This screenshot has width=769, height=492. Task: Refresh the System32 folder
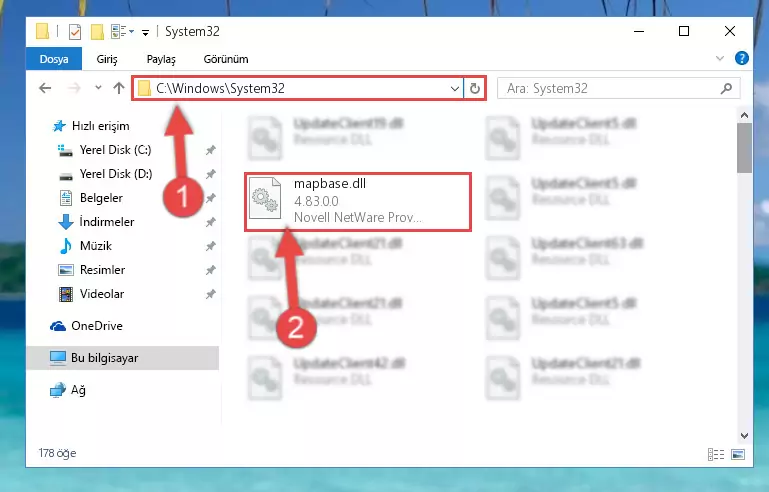pos(475,89)
